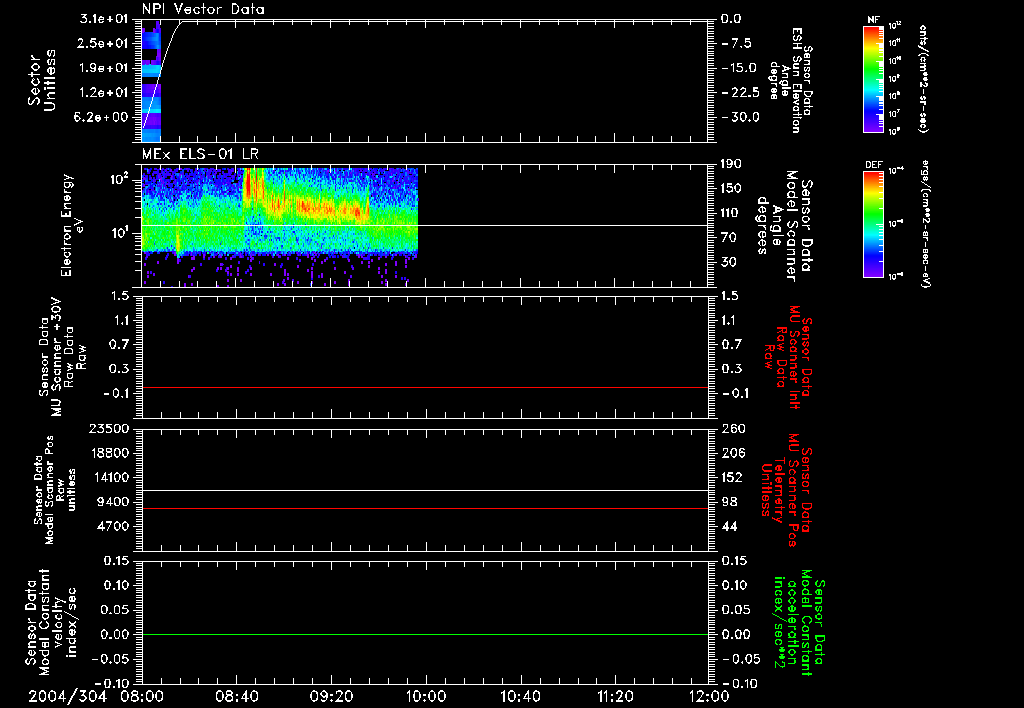Click the NPI sector color data block
The width and height of the screenshot is (1024, 708).
[x=151, y=80]
